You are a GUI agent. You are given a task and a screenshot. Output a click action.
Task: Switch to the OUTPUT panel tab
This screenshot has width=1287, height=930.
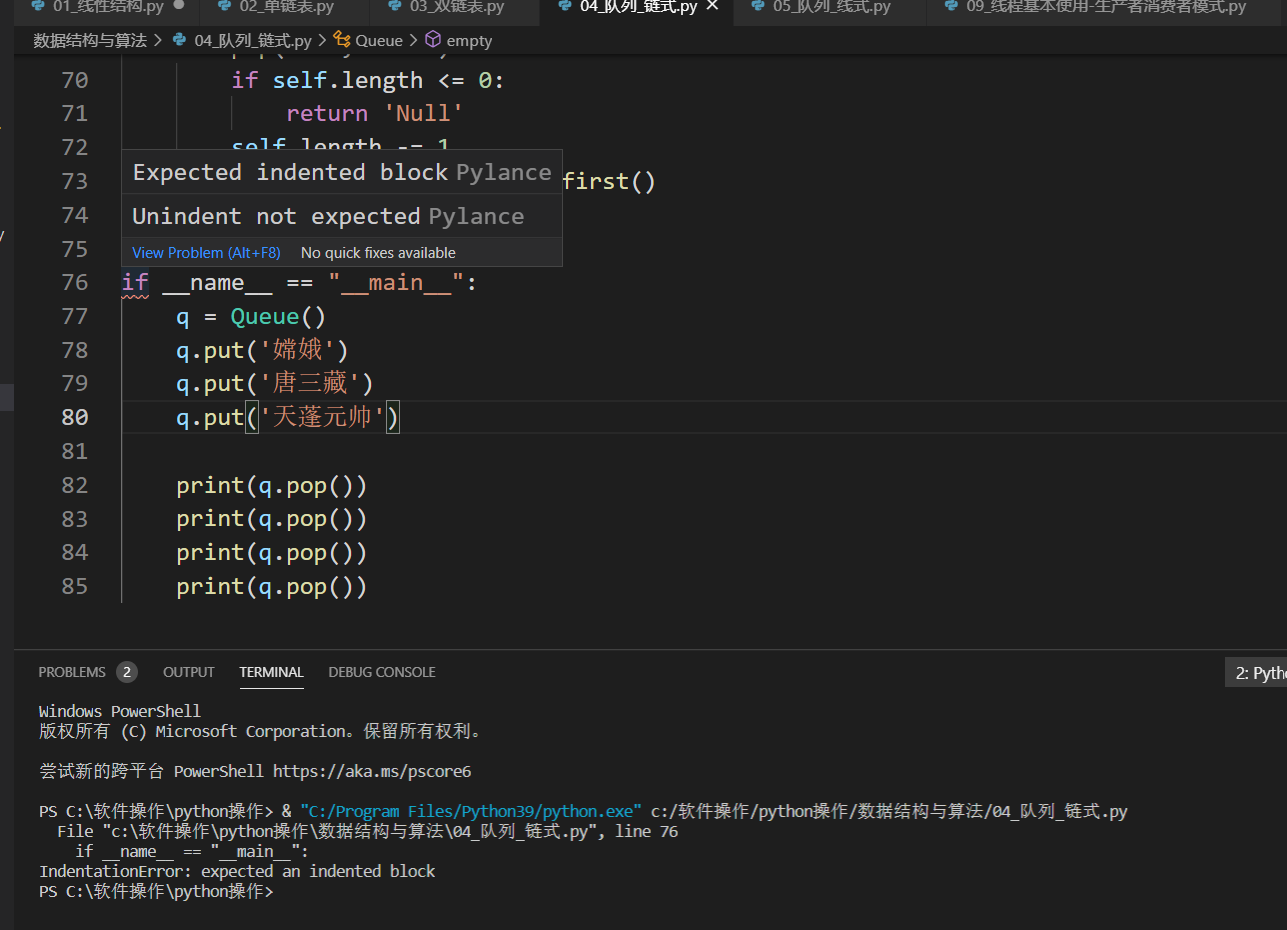tap(189, 672)
